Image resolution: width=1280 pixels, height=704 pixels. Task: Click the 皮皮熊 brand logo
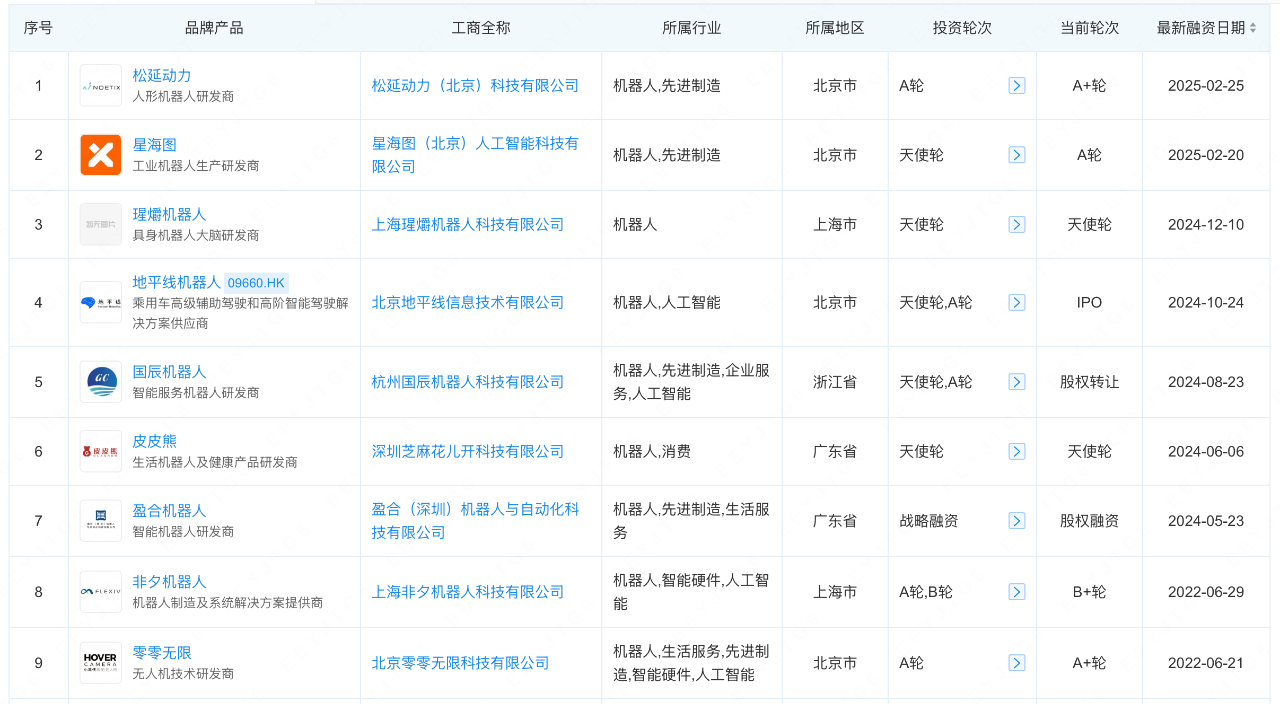(x=101, y=451)
